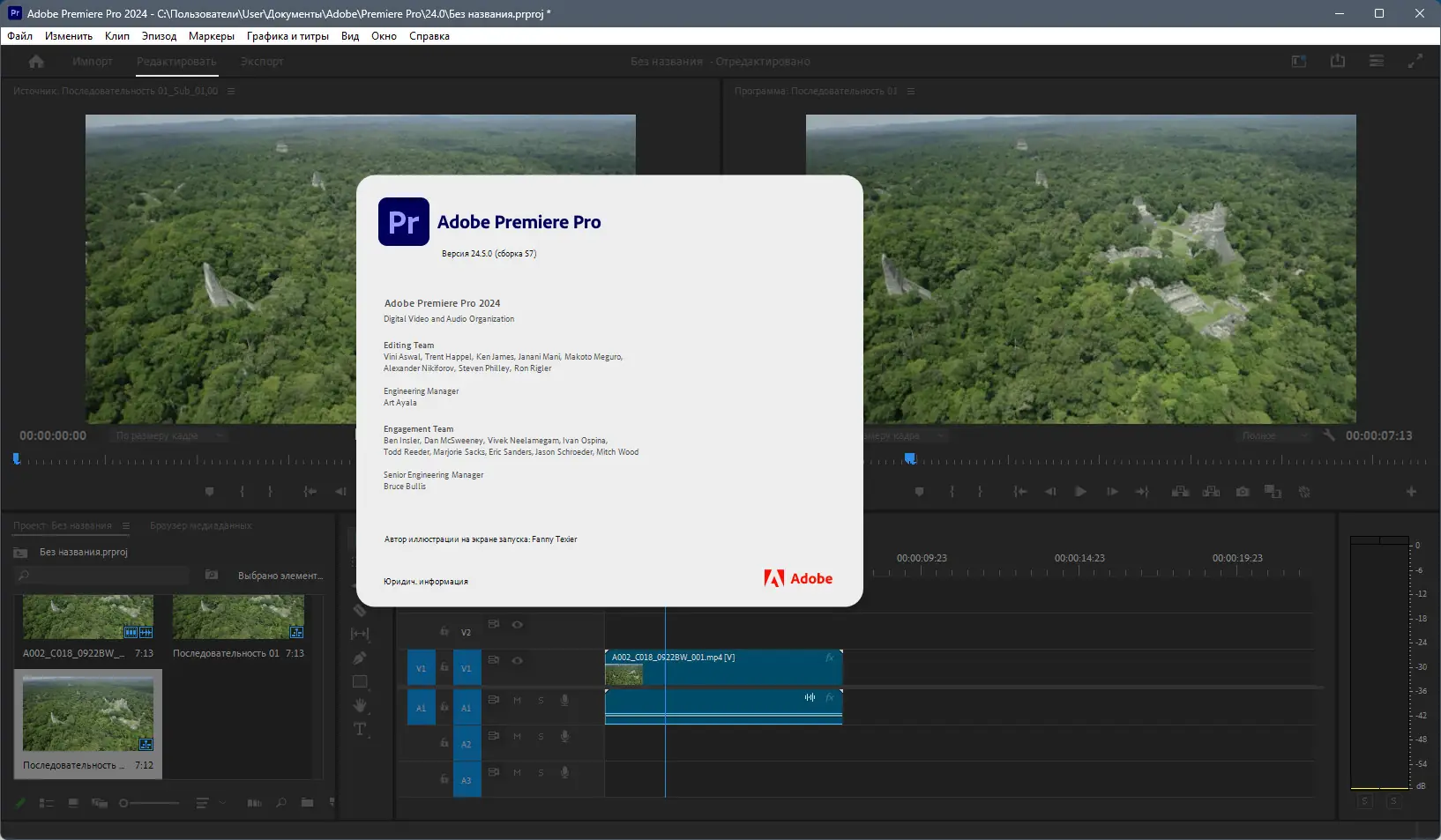
Task: Select the Razor tool in the timeline toolbar
Action: click(x=360, y=611)
